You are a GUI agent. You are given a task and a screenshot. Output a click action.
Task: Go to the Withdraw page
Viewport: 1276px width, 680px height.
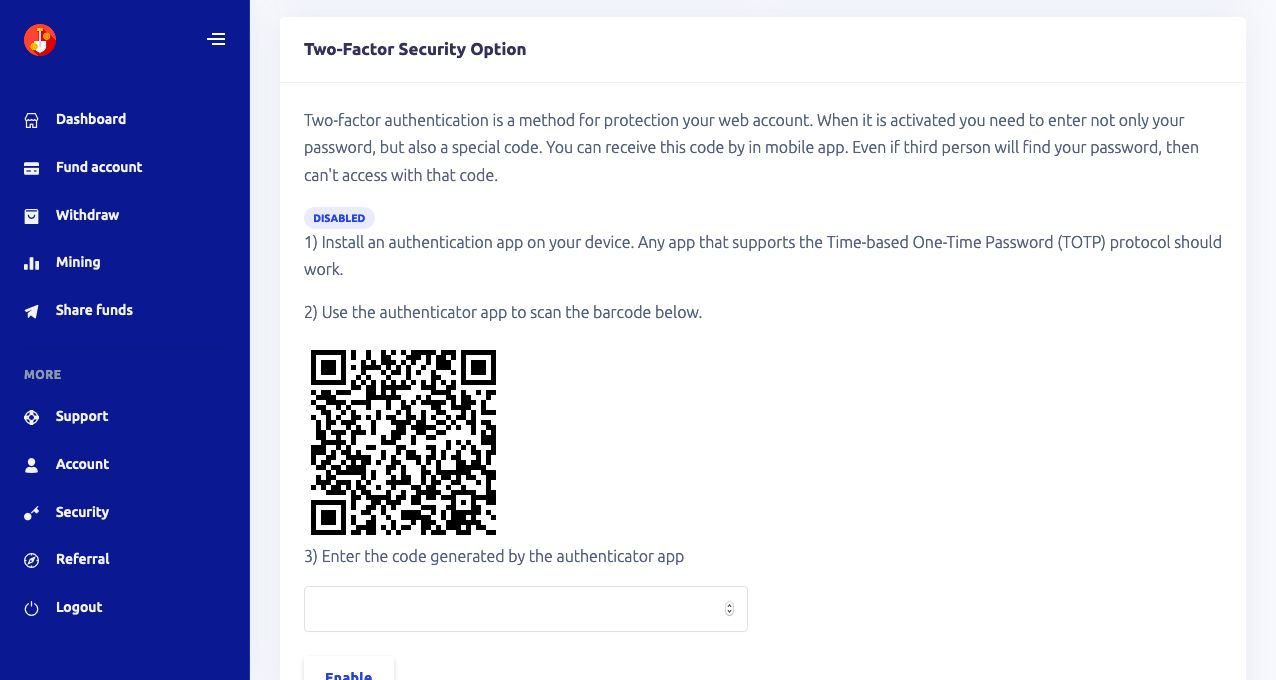coord(87,215)
